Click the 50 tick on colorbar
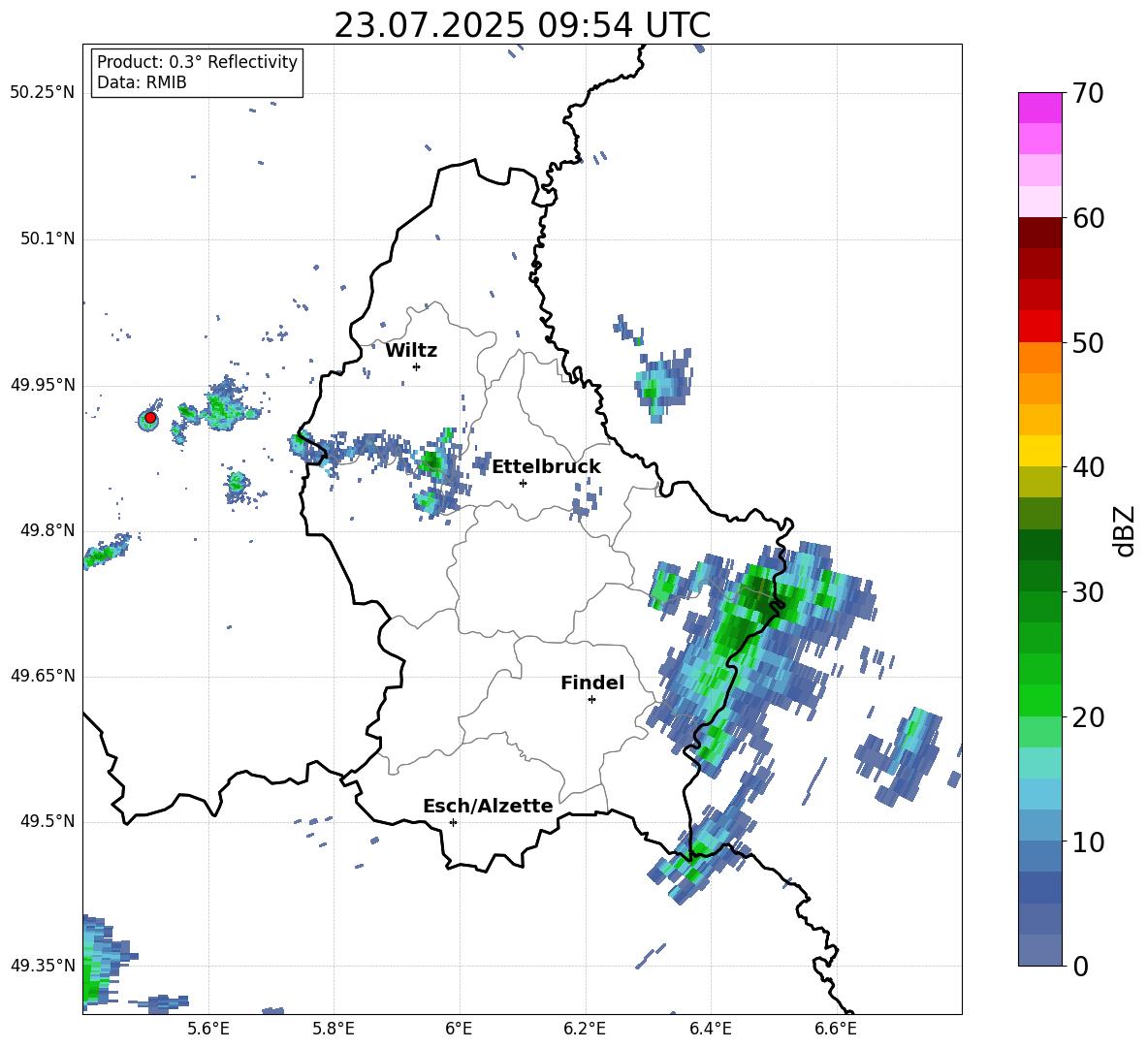Image resolution: width=1148 pixels, height=1048 pixels. click(x=1088, y=343)
